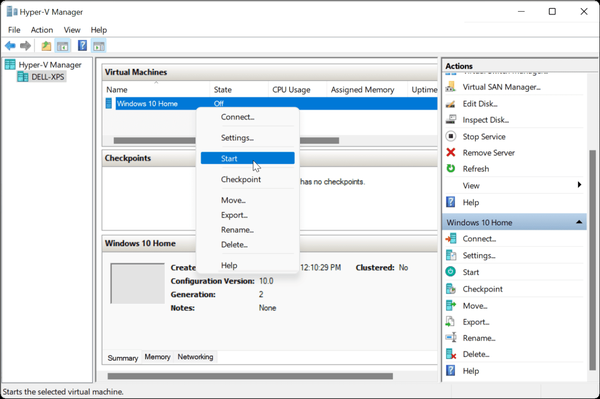Click Edit Disk... in Actions pane

click(480, 104)
